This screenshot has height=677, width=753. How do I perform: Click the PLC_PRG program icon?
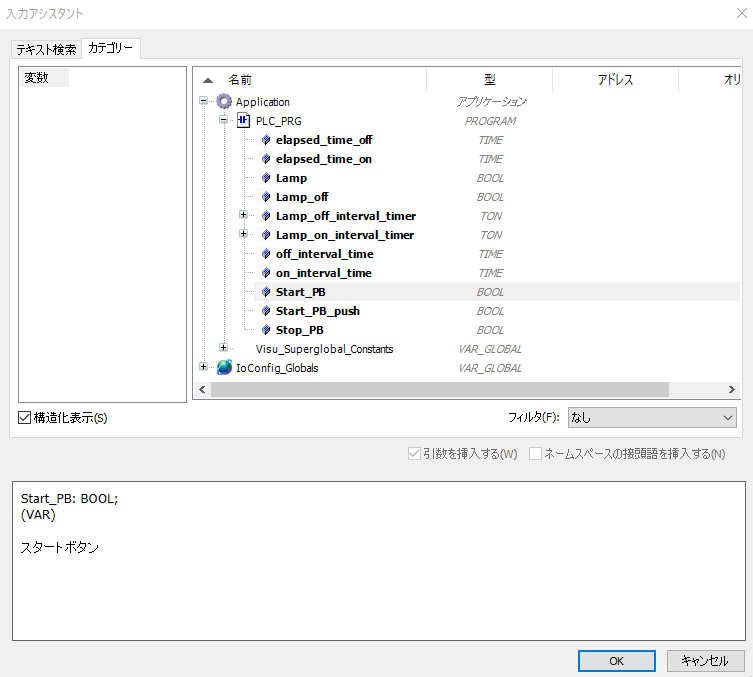pos(243,121)
